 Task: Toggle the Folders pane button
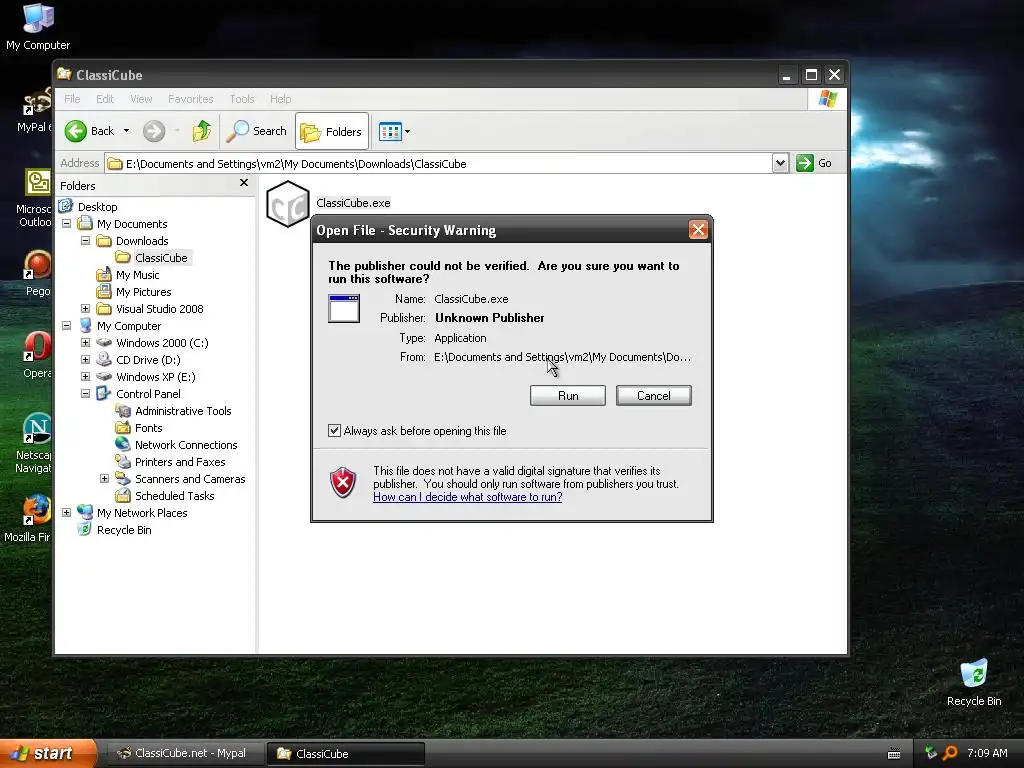[x=332, y=132]
